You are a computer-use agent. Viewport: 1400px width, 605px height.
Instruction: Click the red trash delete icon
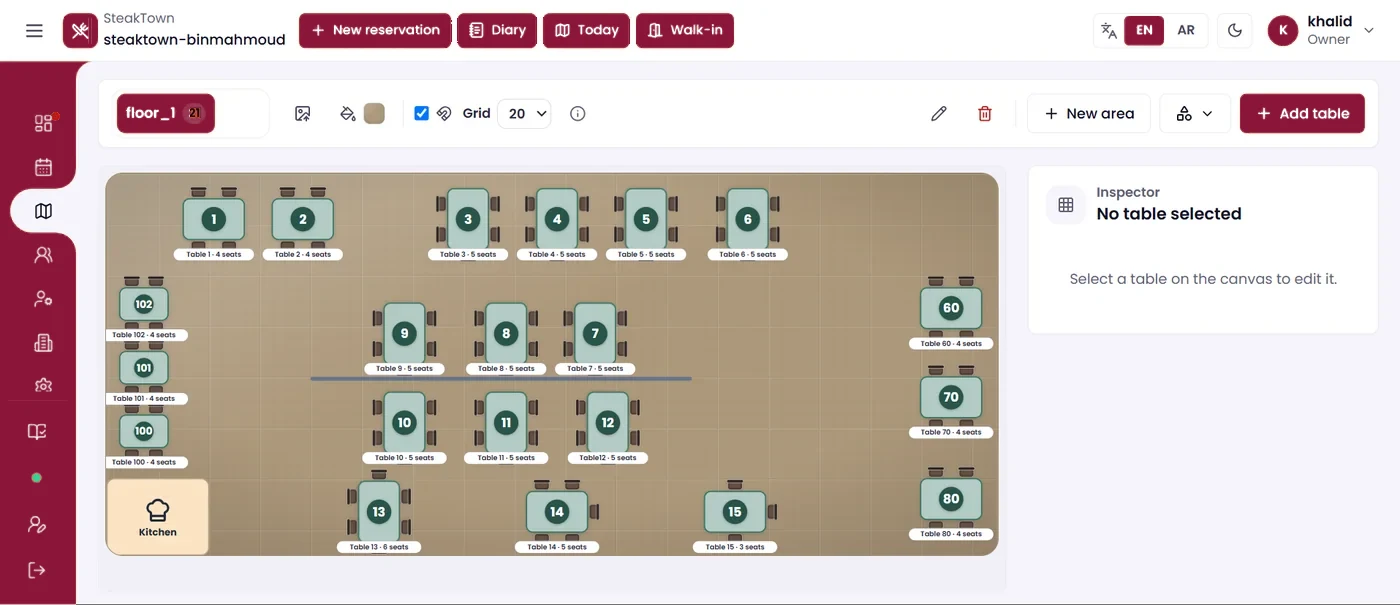point(985,114)
